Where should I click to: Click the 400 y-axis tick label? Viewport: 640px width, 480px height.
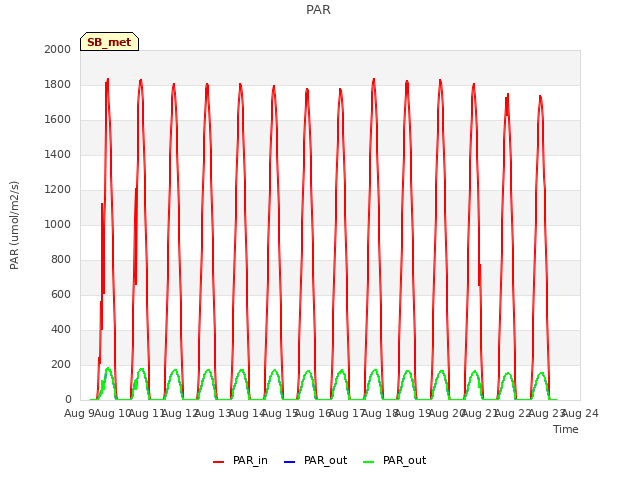pos(61,329)
